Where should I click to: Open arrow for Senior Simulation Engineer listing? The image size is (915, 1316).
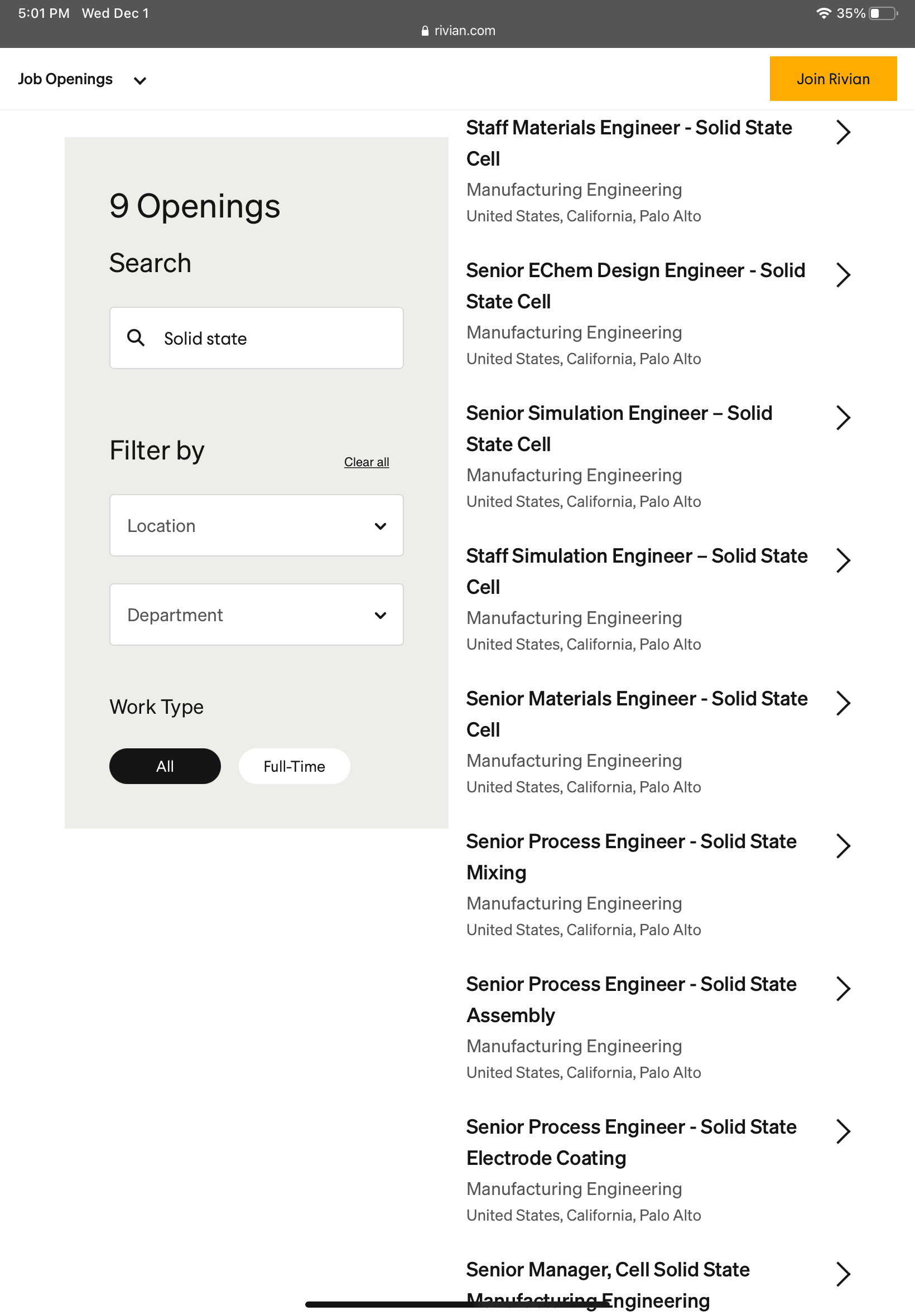click(x=843, y=418)
